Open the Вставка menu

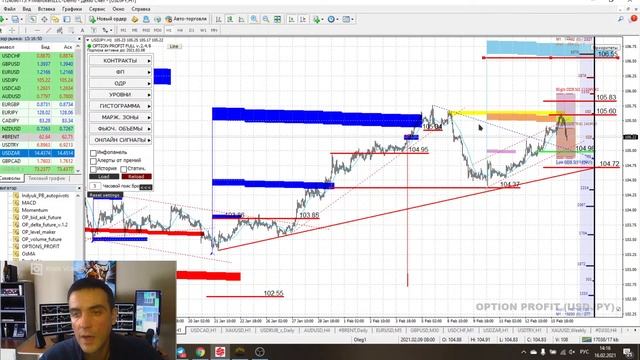(46, 9)
